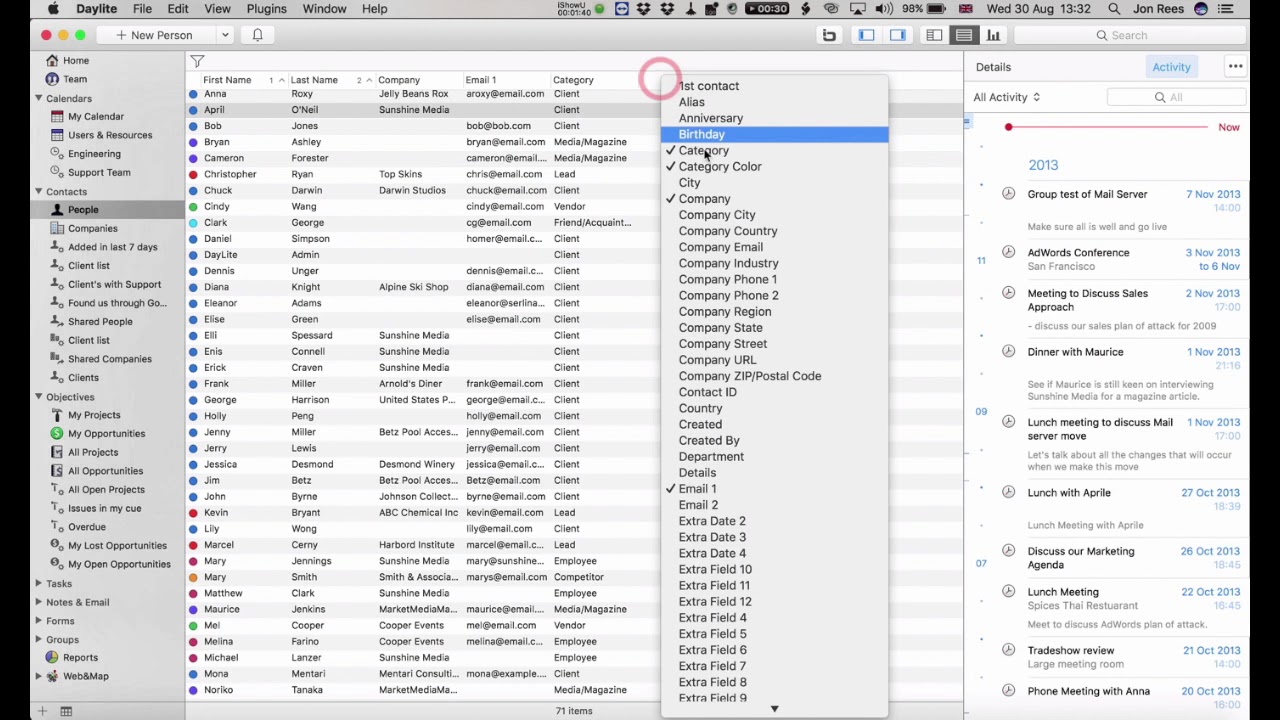Click the volume menu bar icon

[885, 9]
